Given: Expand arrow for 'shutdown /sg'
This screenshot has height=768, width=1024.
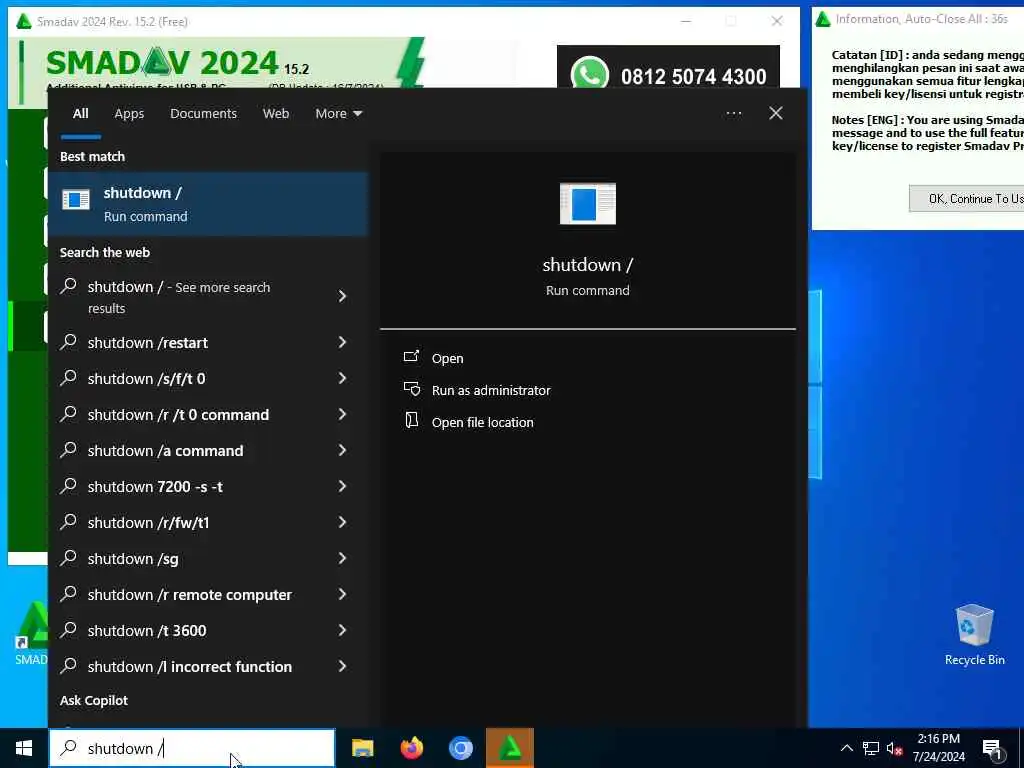Looking at the screenshot, I should 342,558.
